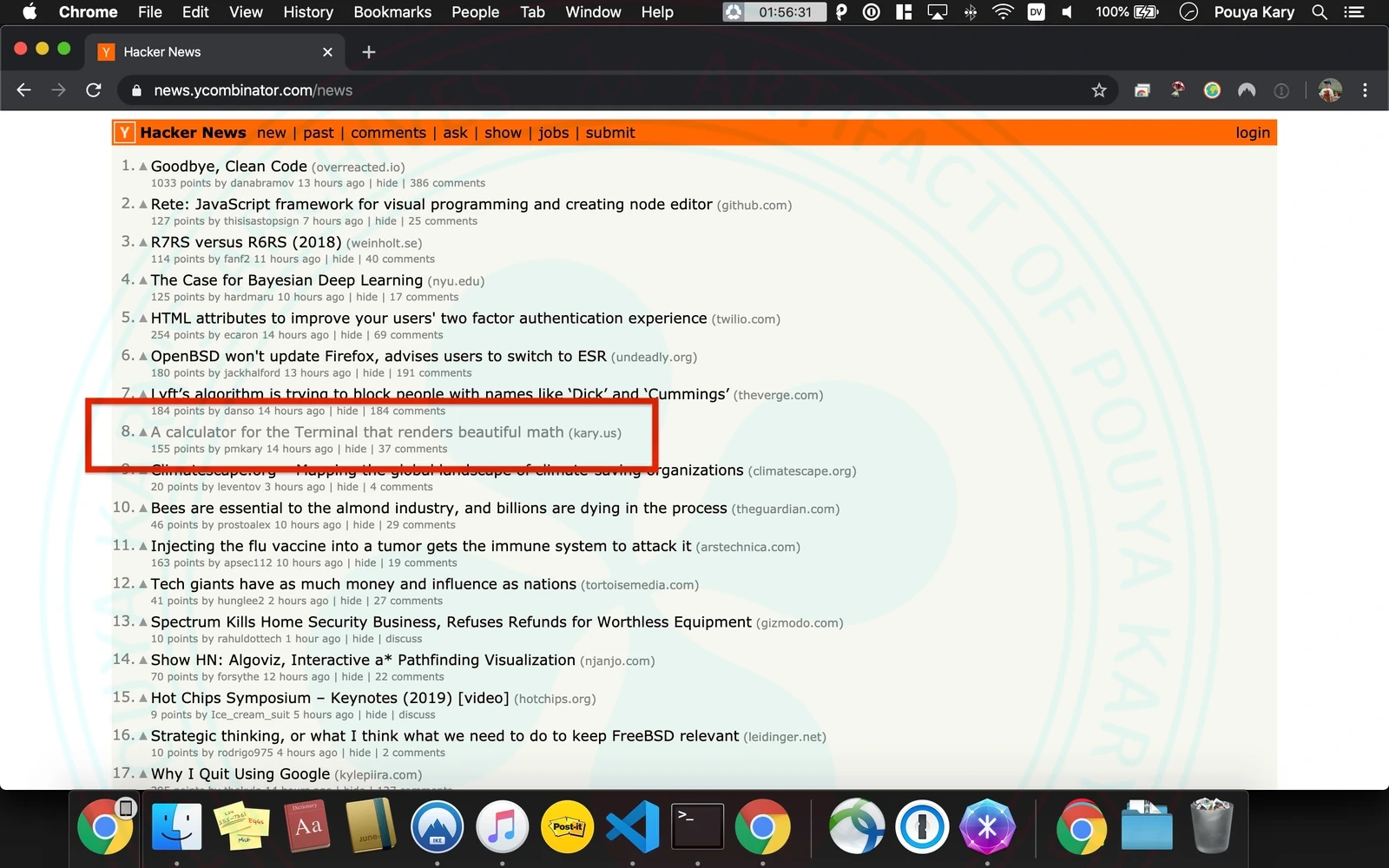Upvote the 'Goodbye, Clean Code' story
The height and width of the screenshot is (868, 1389).
143,166
